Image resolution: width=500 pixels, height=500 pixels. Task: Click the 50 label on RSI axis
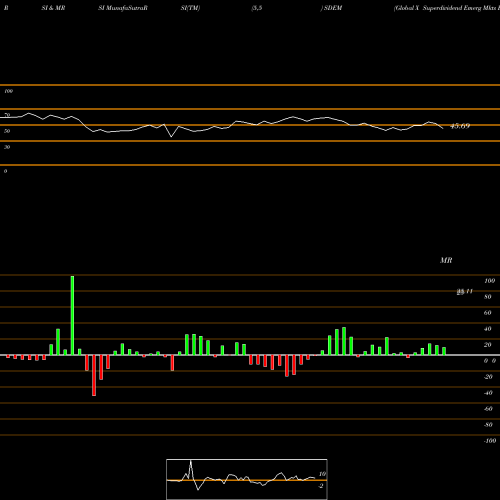pyautogui.click(x=7, y=131)
